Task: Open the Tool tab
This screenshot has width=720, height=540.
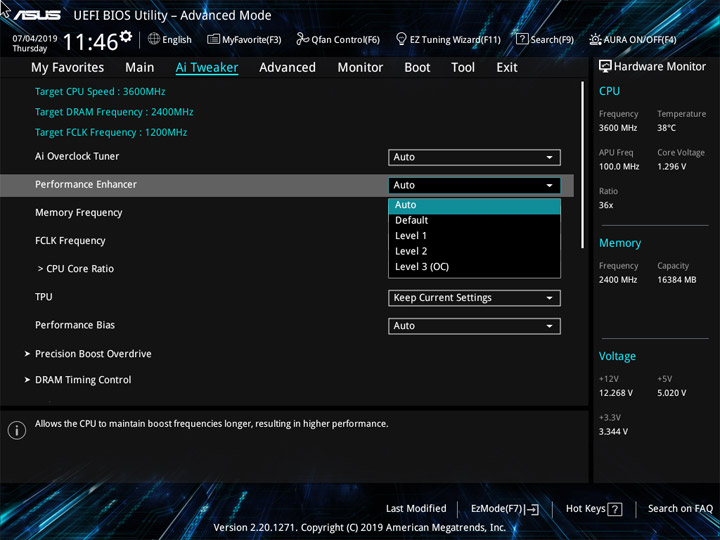Action: tap(463, 68)
